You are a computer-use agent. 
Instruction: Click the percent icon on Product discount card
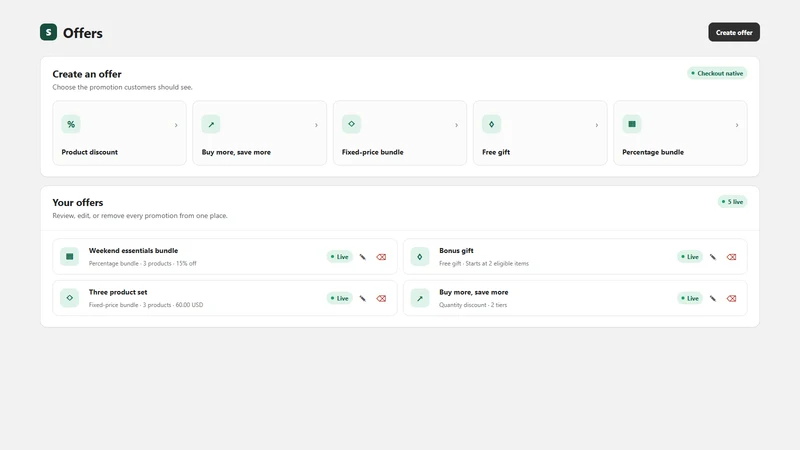tap(71, 124)
